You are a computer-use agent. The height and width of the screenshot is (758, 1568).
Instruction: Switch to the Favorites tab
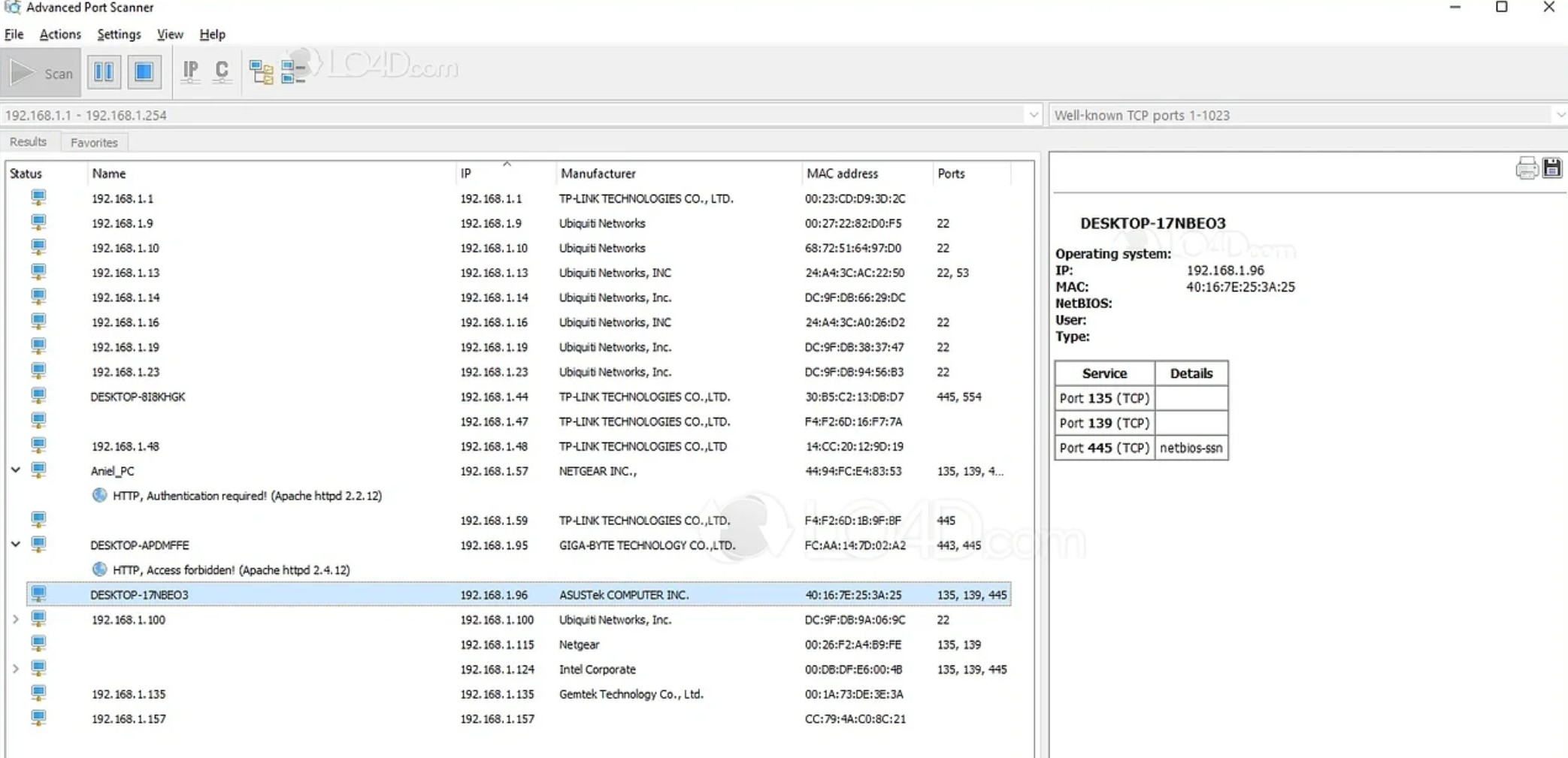(94, 142)
